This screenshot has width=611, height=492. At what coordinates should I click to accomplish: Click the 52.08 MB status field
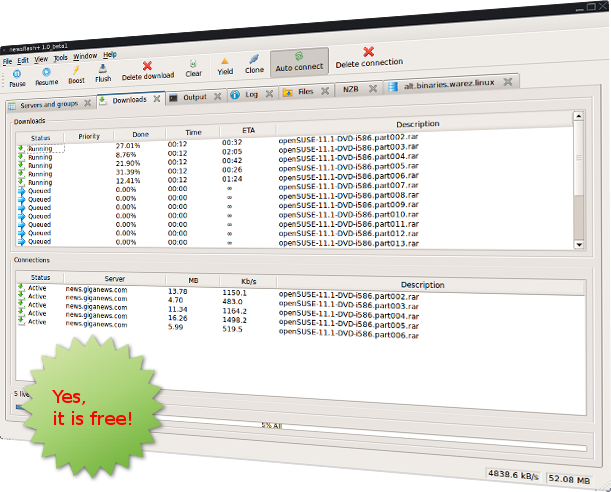569,479
